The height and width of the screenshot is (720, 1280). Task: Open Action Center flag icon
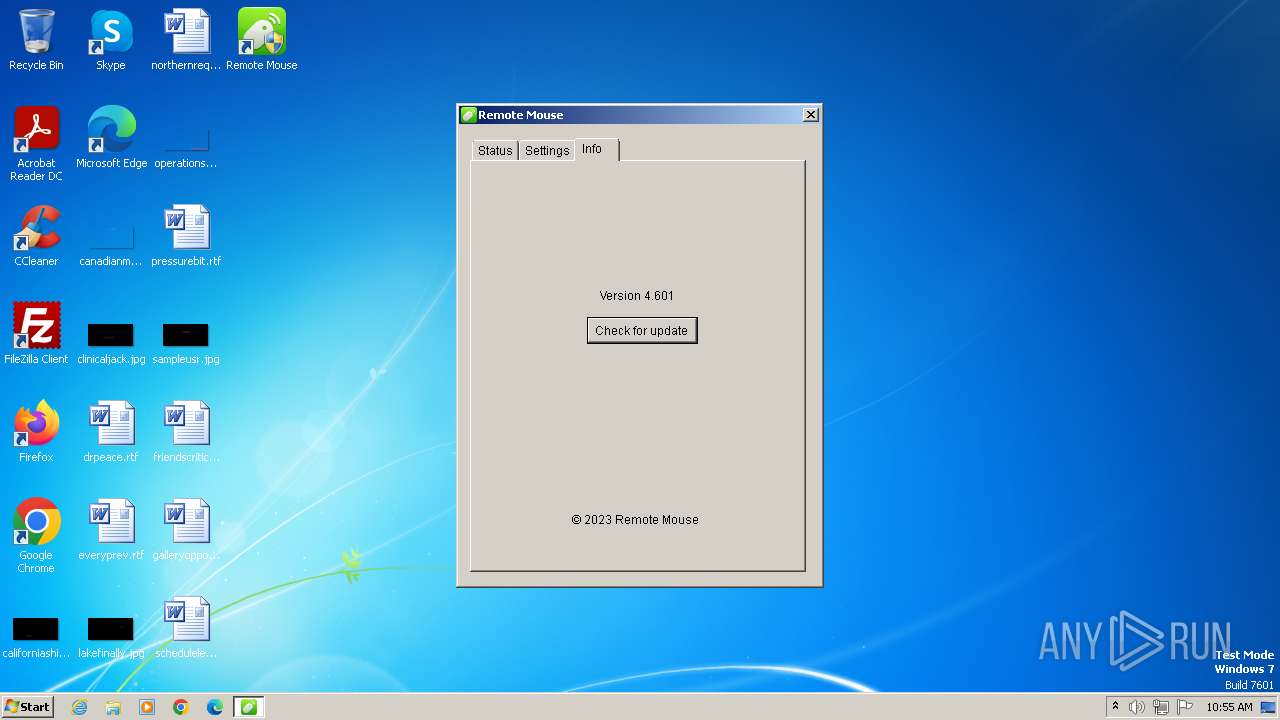click(1185, 707)
